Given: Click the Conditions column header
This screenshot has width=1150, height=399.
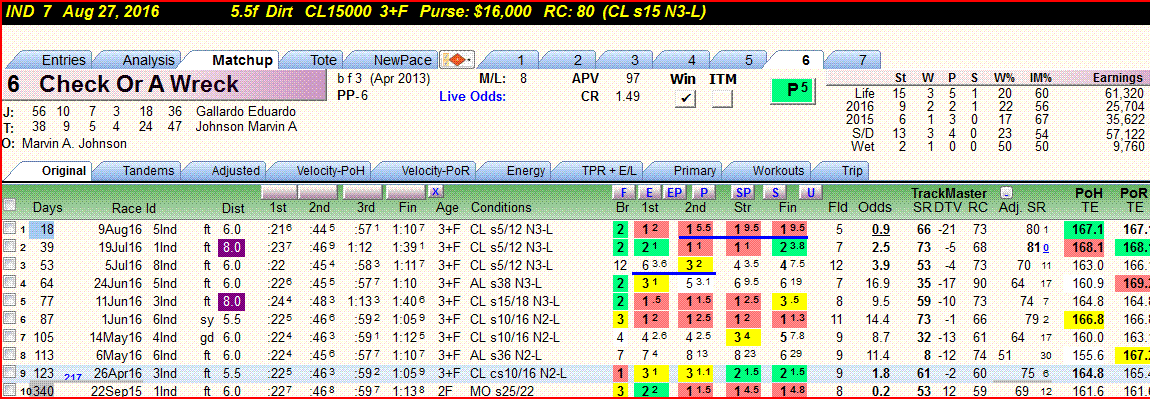Looking at the screenshot, I should point(501,208).
